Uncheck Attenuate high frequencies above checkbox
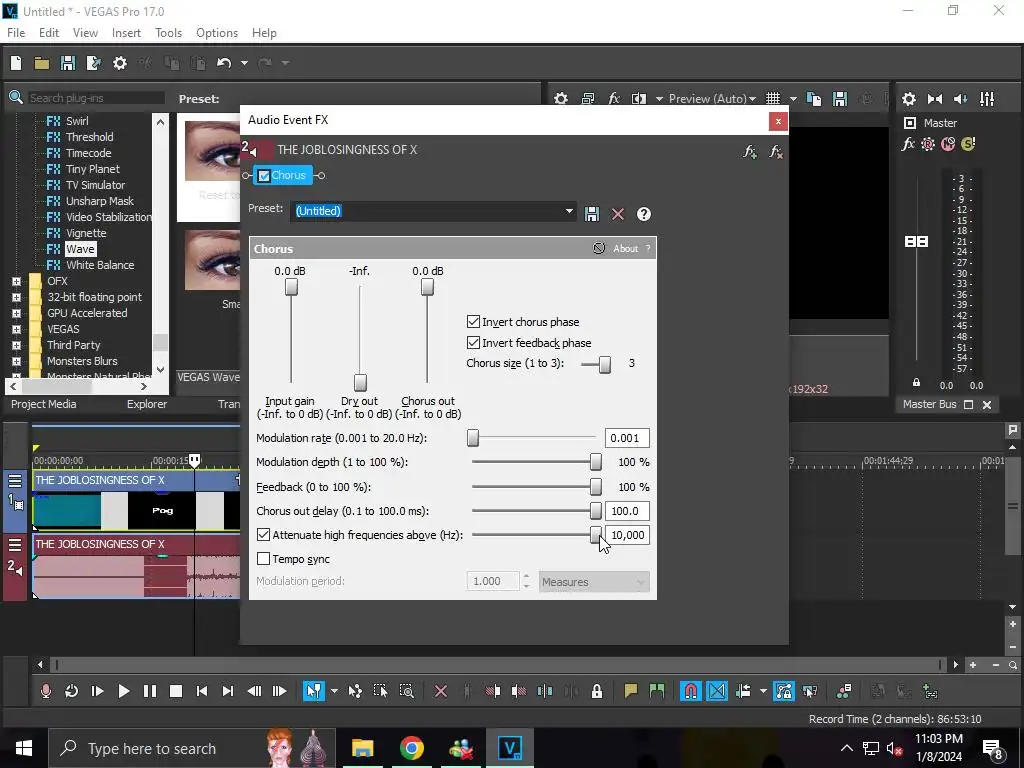The image size is (1024, 768). click(263, 534)
